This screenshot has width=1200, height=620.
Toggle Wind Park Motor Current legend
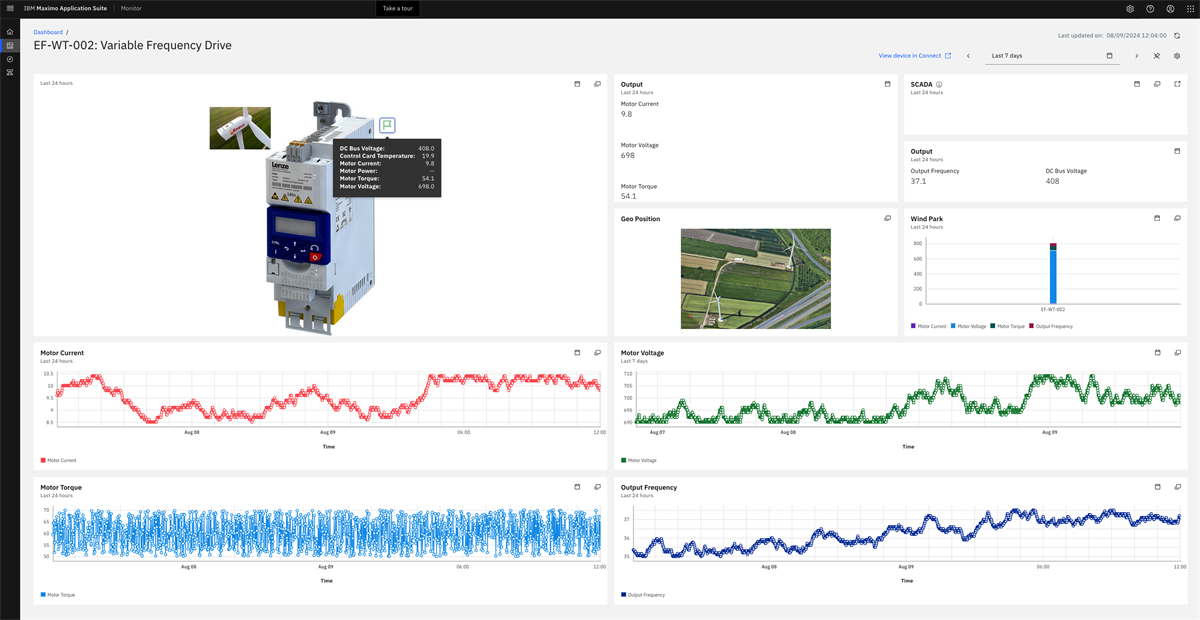click(x=929, y=326)
